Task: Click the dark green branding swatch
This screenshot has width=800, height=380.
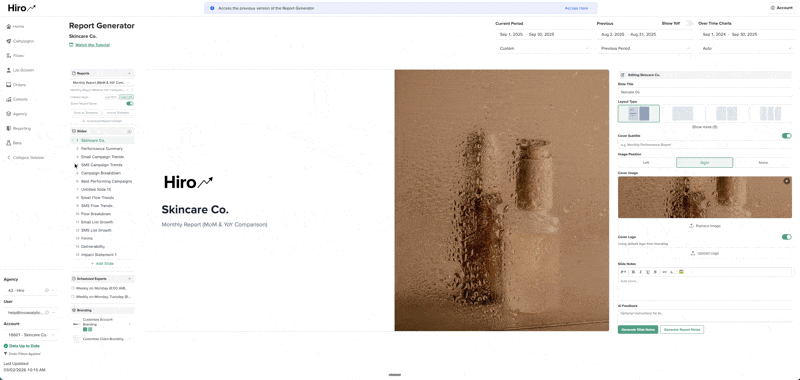Action: point(85,330)
